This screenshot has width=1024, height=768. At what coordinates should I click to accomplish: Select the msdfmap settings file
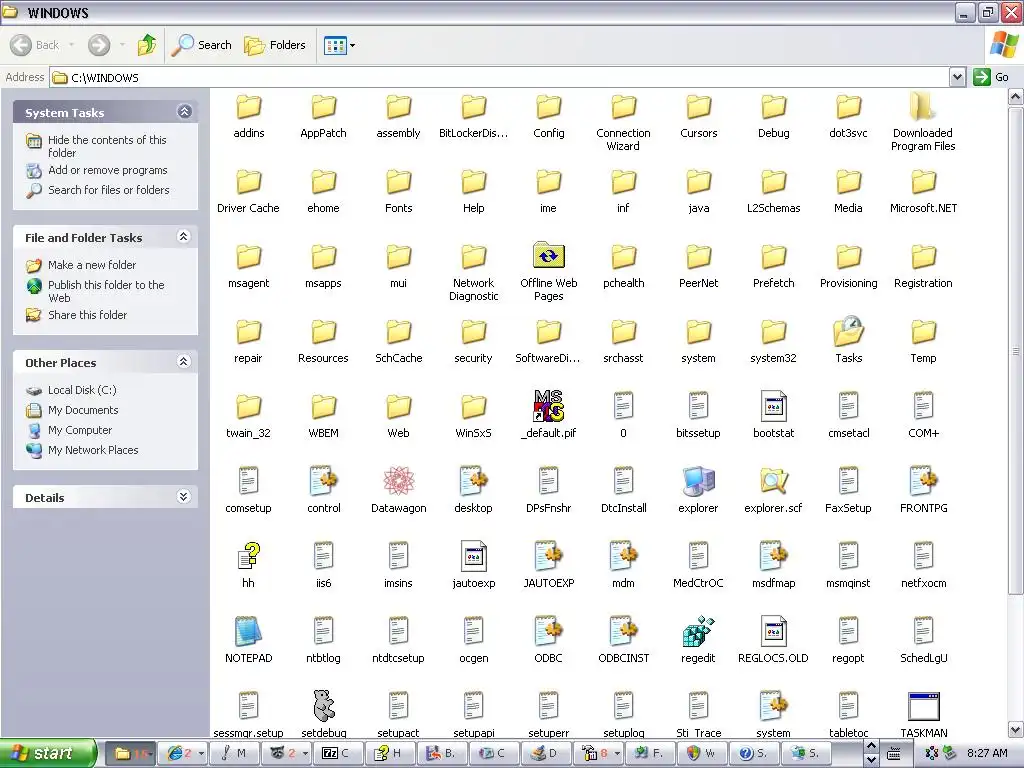[773, 556]
